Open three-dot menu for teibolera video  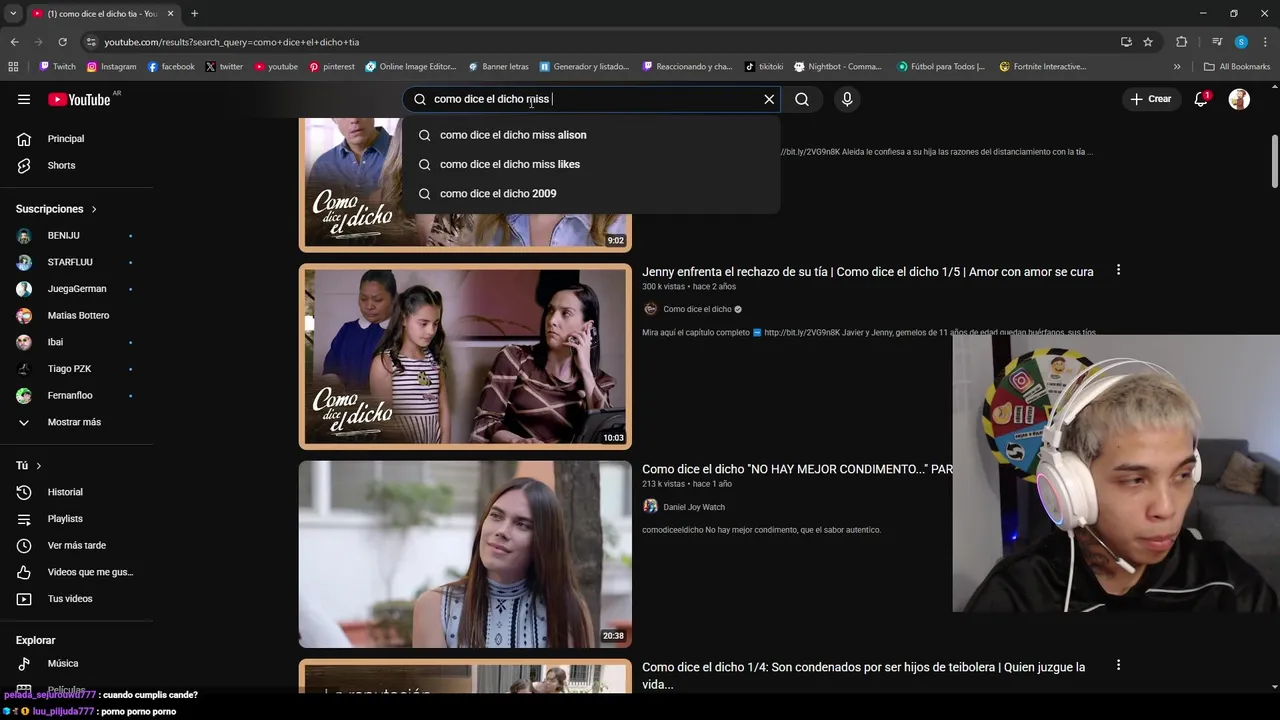coord(1118,665)
